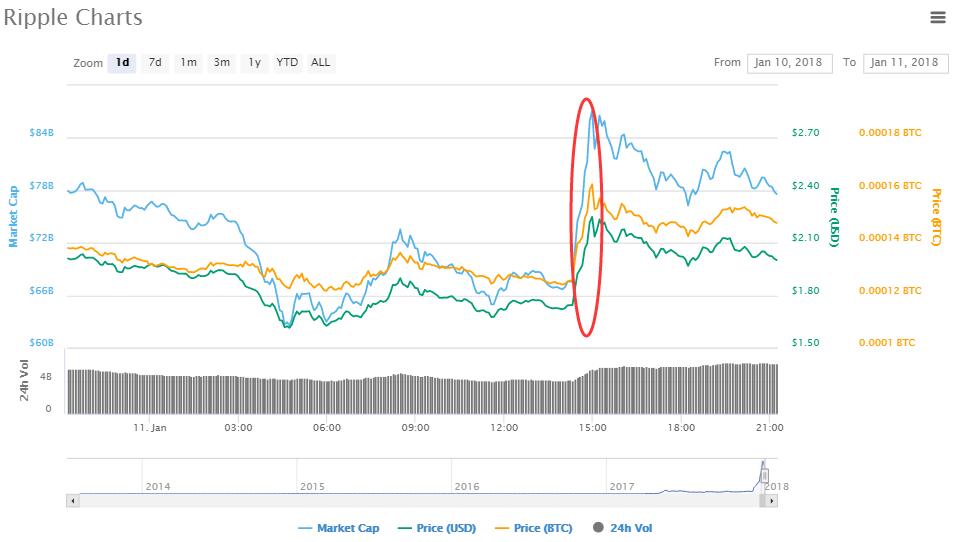
Task: Click the To date field Jan 11, 2018
Action: pyautogui.click(x=905, y=63)
